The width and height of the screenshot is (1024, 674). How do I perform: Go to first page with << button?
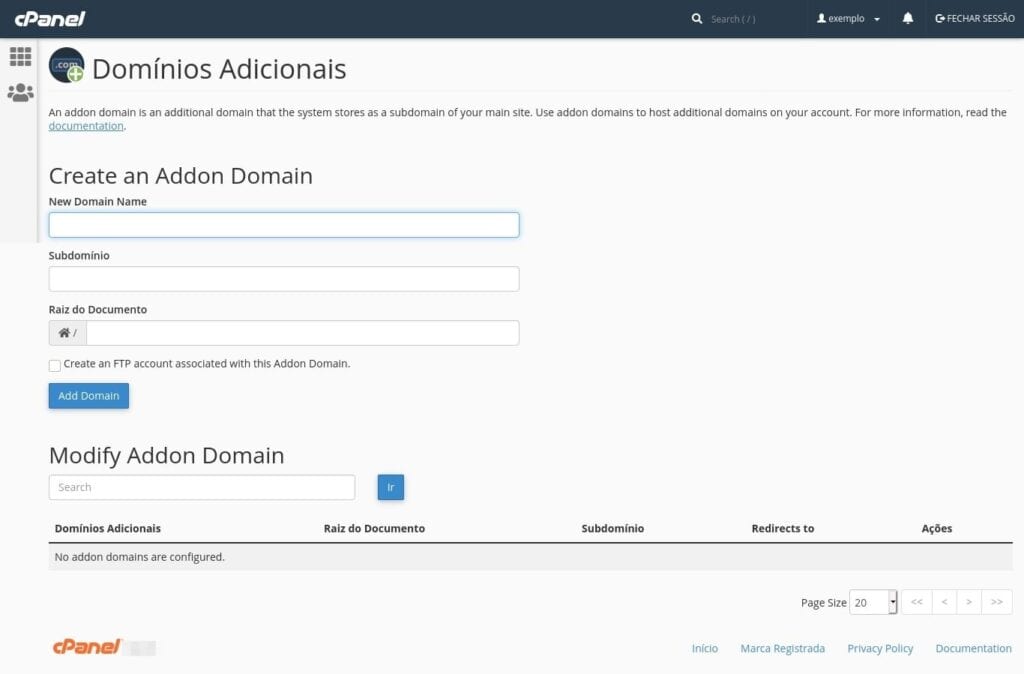click(917, 602)
